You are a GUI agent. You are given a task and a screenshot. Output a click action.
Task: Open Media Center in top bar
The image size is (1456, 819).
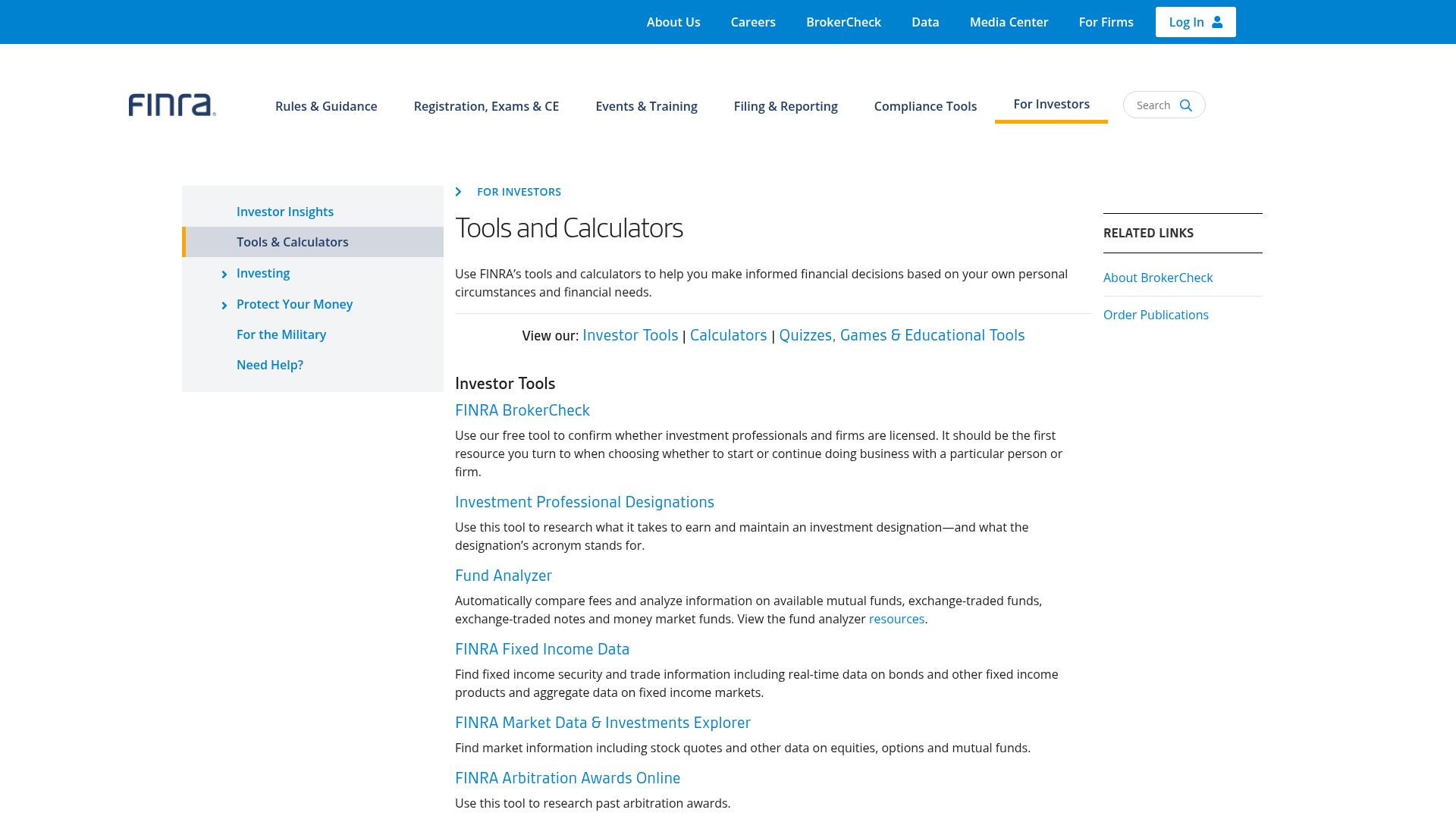click(1009, 22)
